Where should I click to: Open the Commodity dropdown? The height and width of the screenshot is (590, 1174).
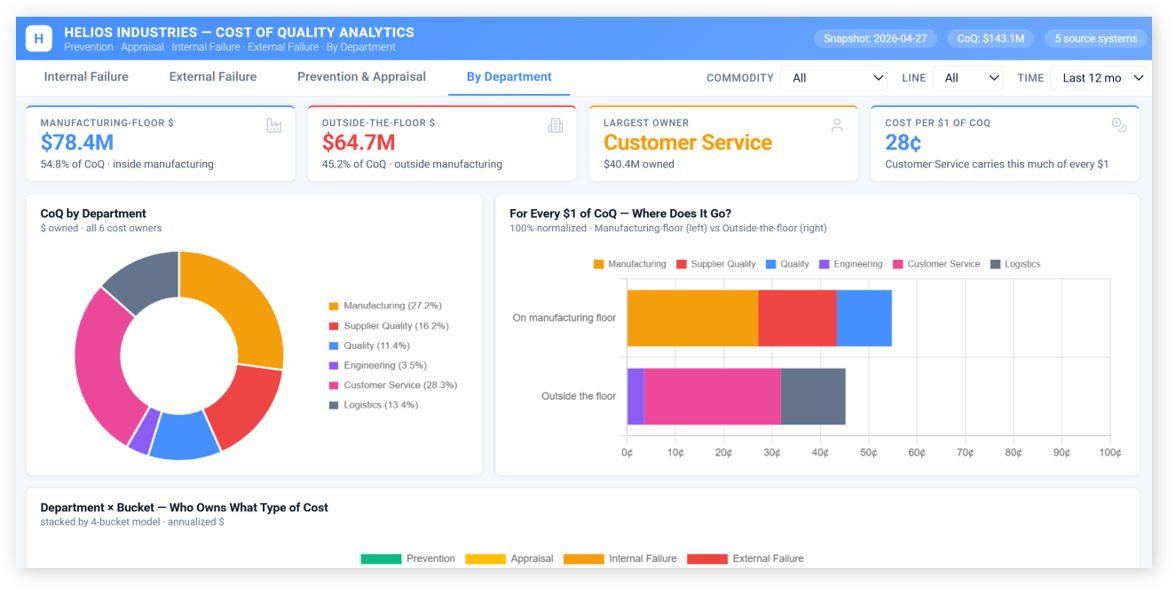click(x=833, y=78)
